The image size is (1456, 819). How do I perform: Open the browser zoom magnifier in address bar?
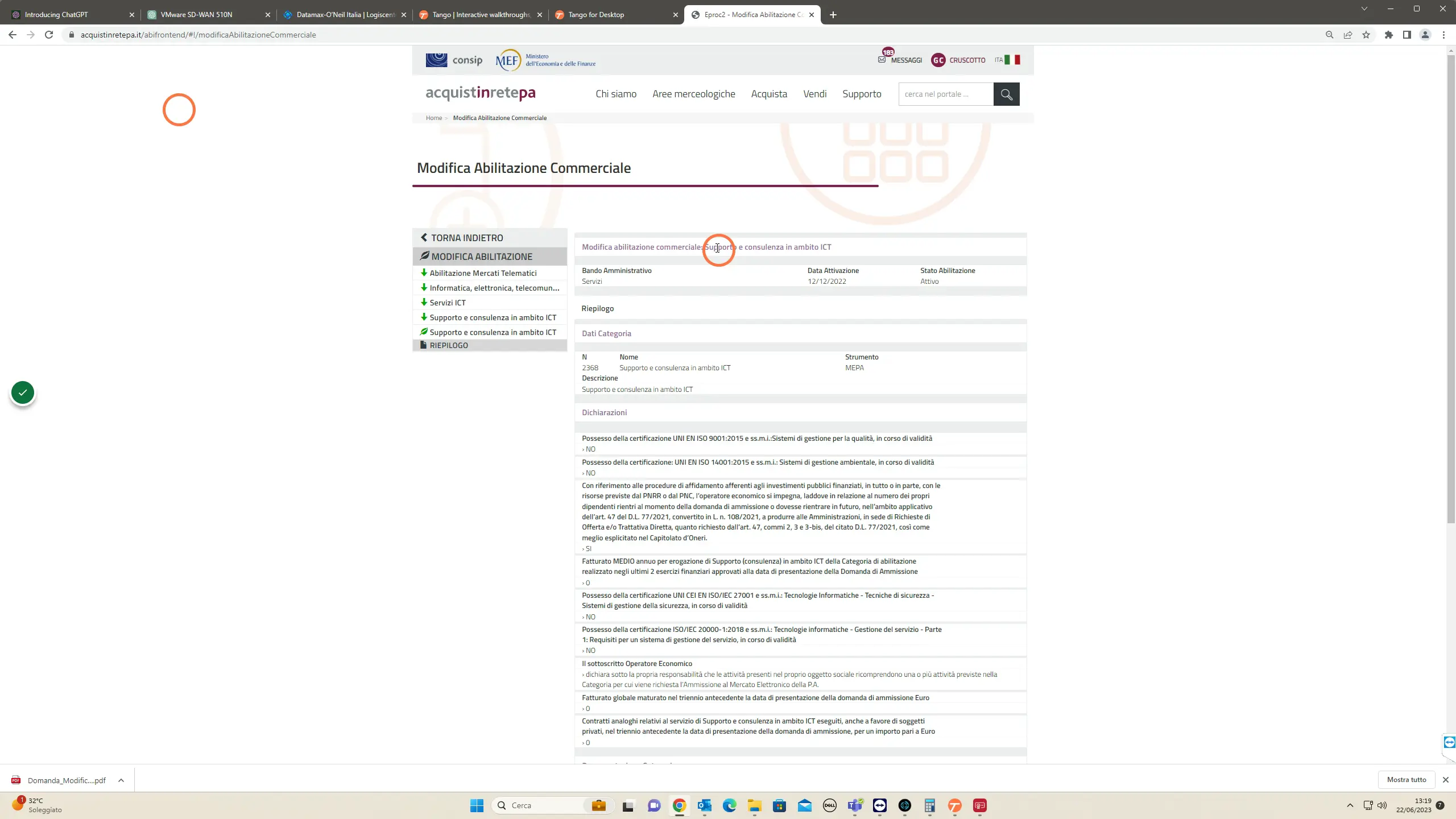click(1329, 35)
